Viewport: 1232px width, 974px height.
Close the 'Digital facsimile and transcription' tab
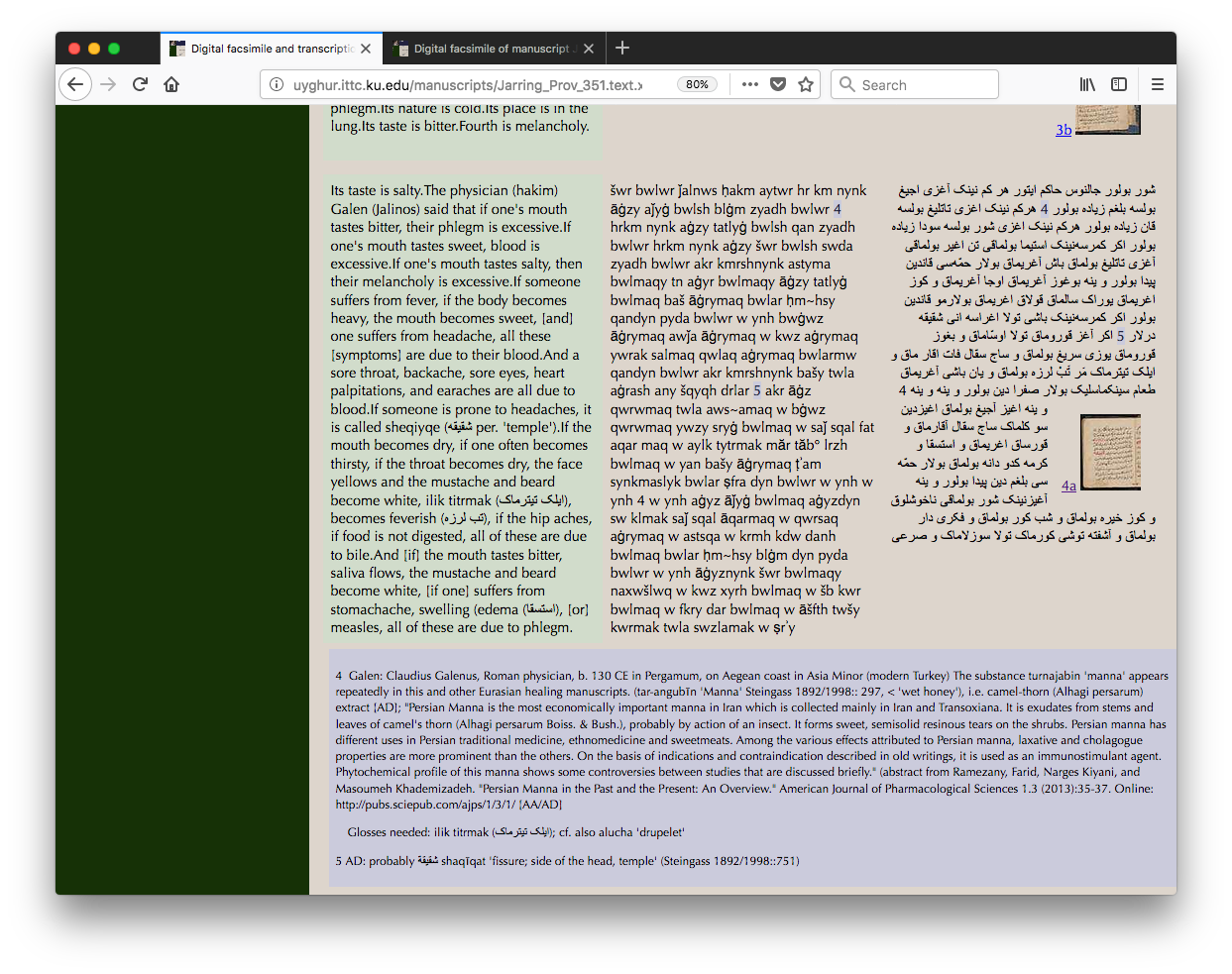(366, 49)
